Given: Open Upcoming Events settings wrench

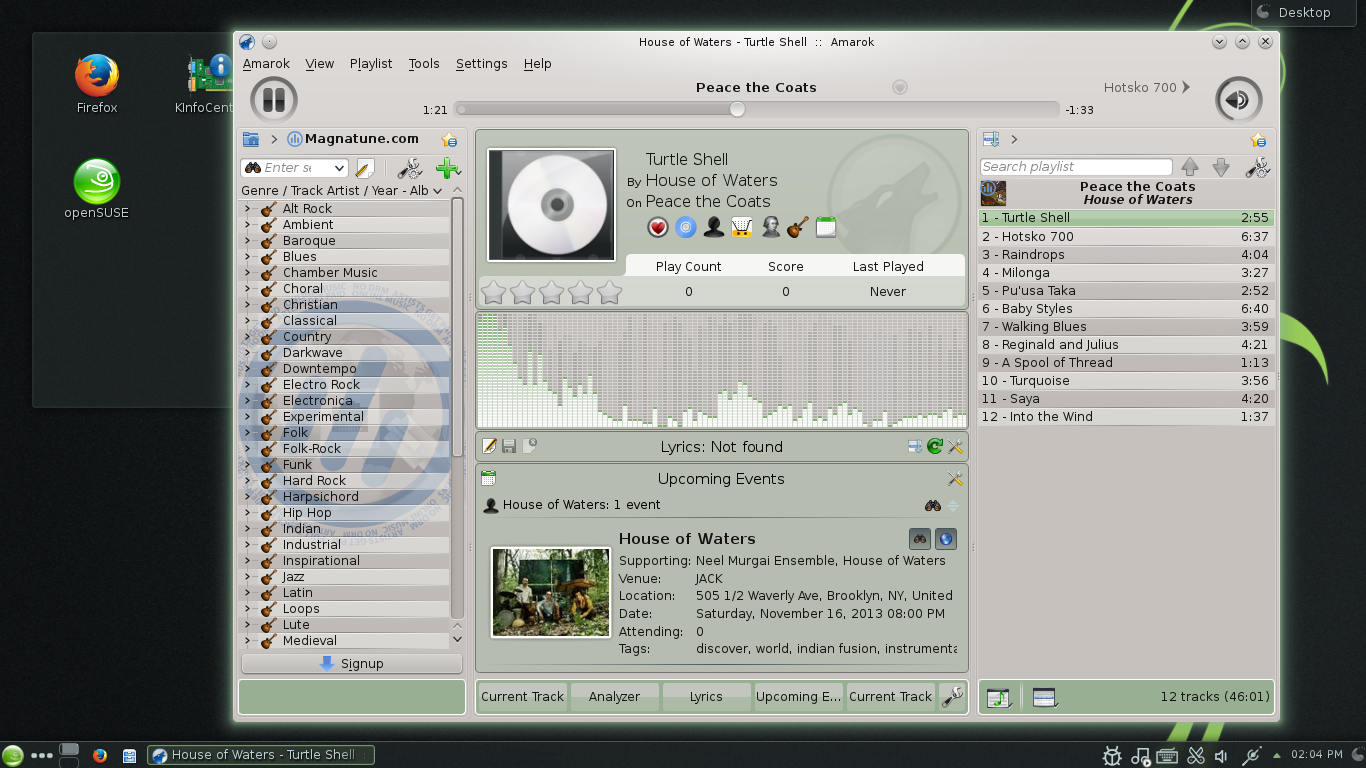Looking at the screenshot, I should [x=955, y=479].
